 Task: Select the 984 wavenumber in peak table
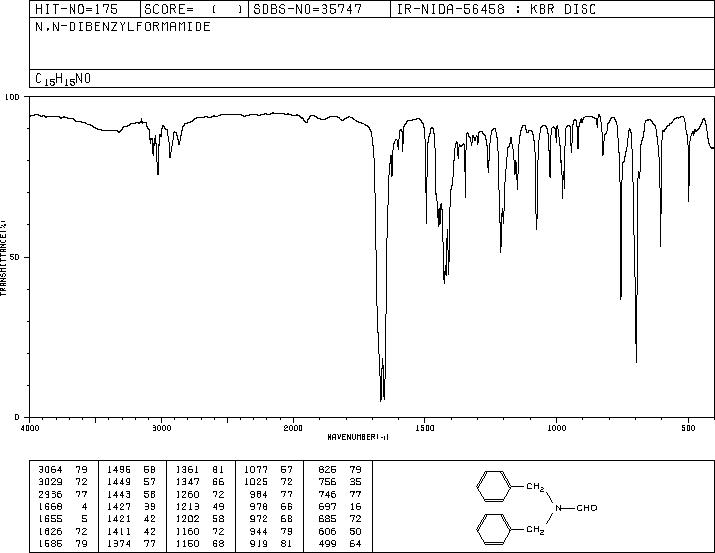[x=259, y=494]
